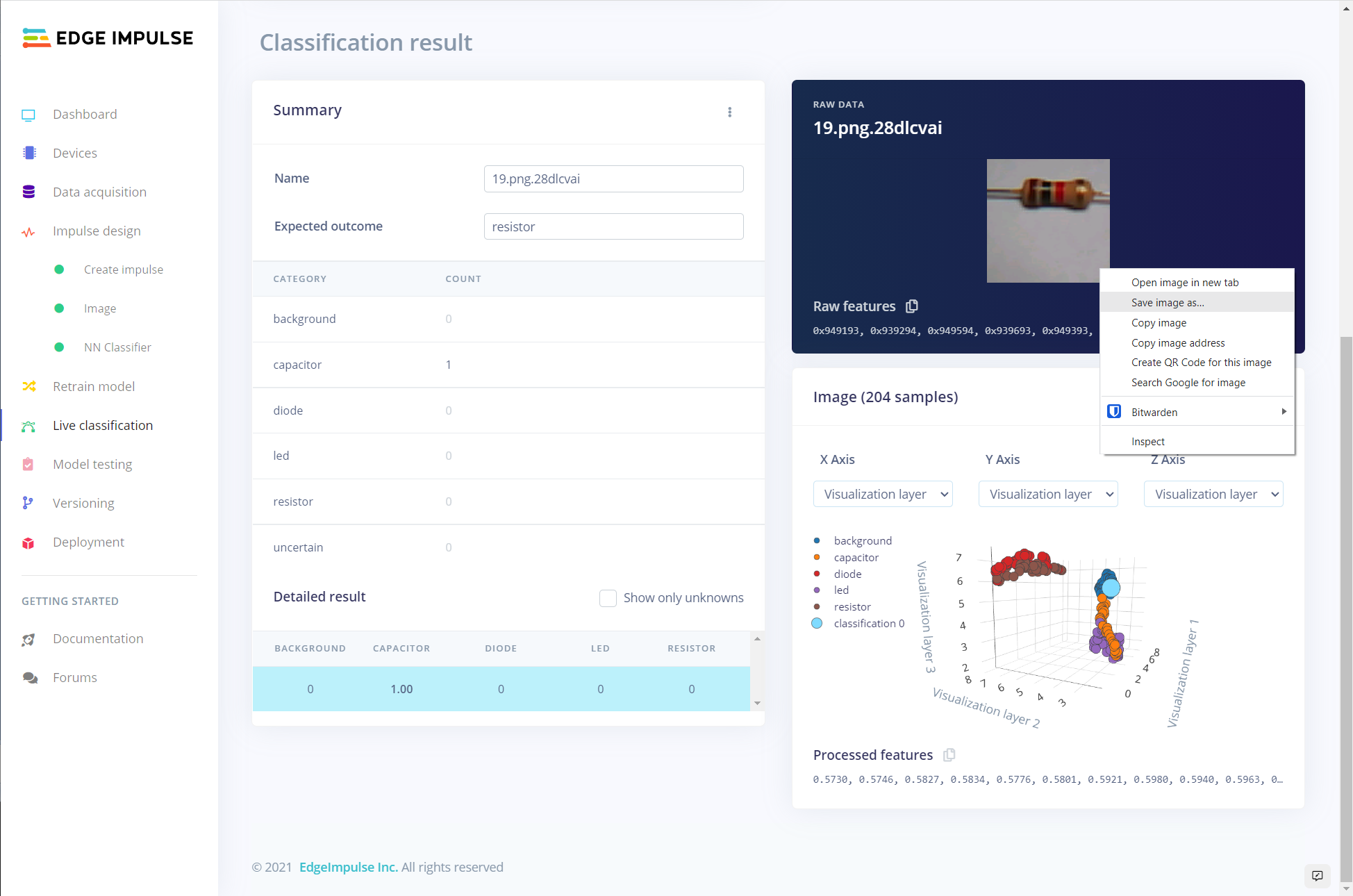1353x896 pixels.
Task: Click the Name input field
Action: (x=613, y=179)
